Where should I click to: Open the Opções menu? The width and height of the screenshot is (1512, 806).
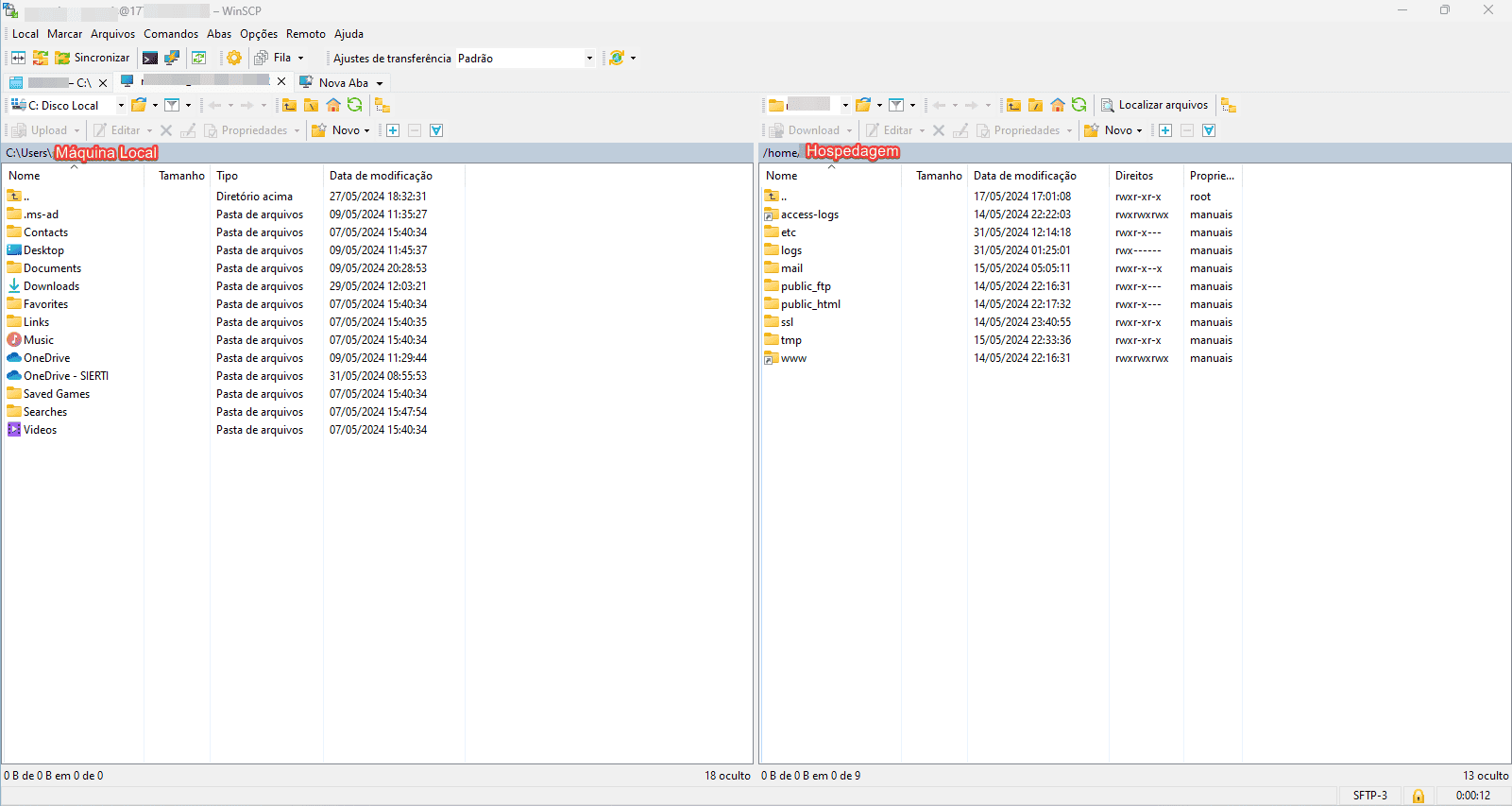(258, 34)
